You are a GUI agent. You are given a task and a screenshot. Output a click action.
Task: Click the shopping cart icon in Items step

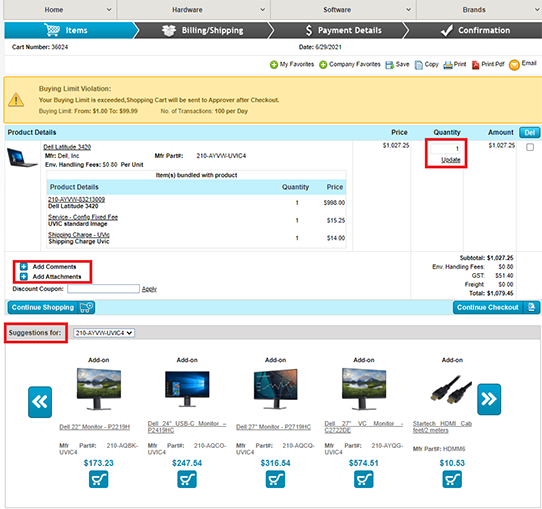pyautogui.click(x=52, y=30)
